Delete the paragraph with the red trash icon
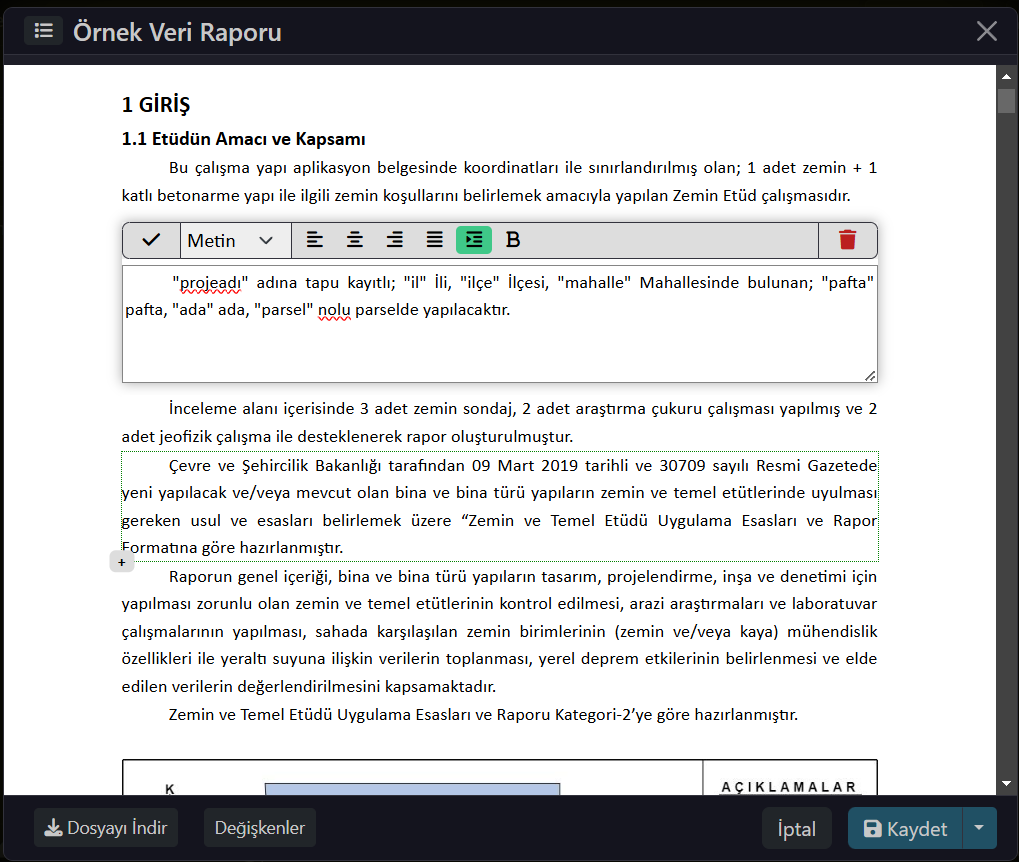Image resolution: width=1019 pixels, height=862 pixels. (847, 240)
